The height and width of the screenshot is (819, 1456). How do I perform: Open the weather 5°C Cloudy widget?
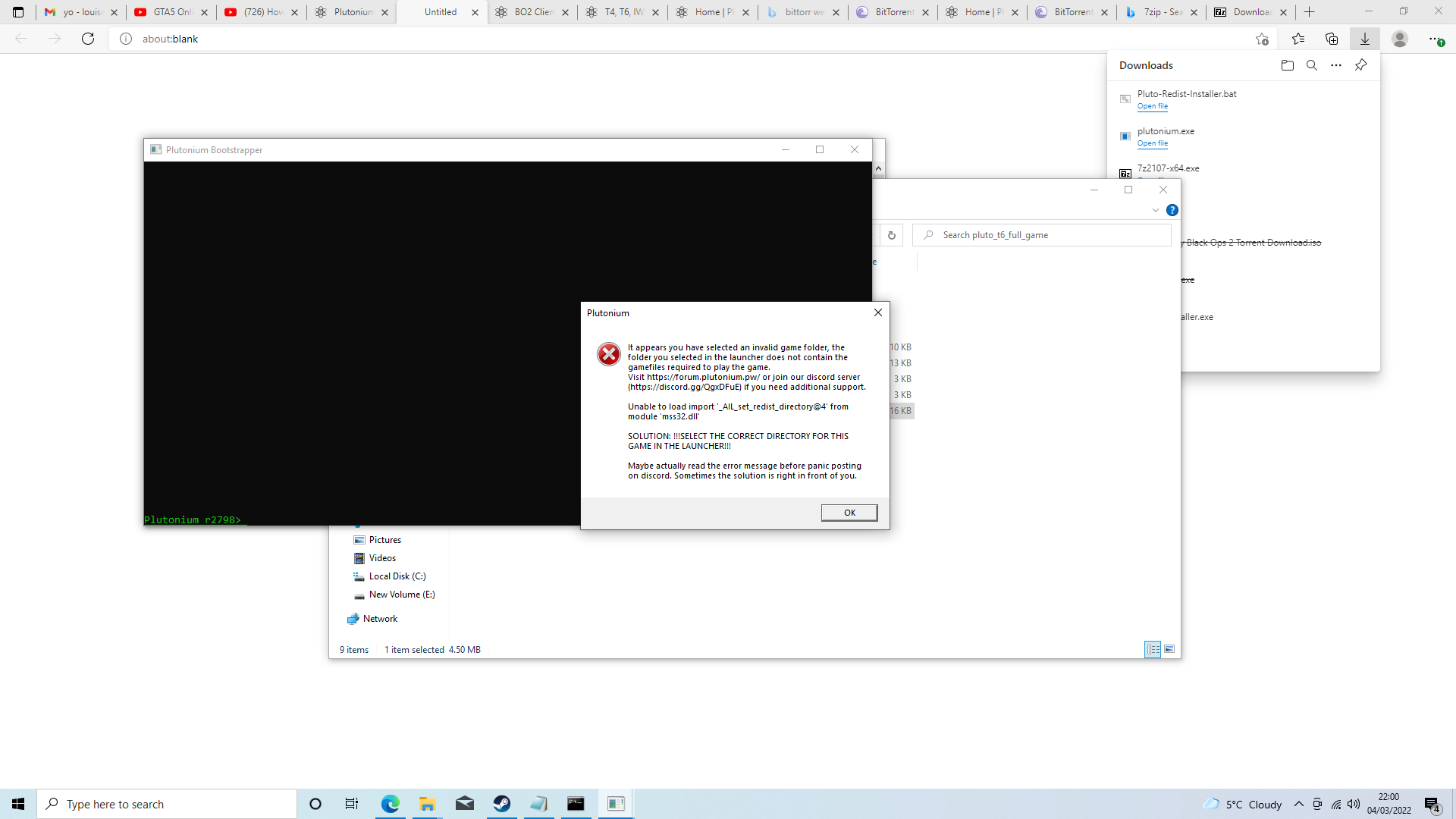click(x=1242, y=804)
